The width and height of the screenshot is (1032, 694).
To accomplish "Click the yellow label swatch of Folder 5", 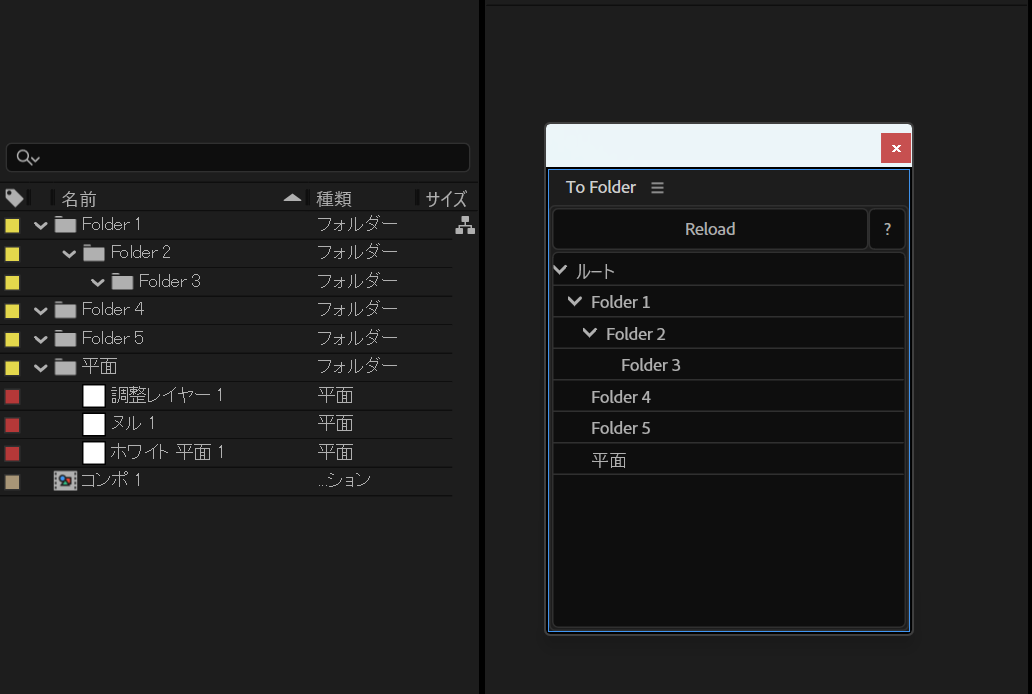I will pos(12,339).
